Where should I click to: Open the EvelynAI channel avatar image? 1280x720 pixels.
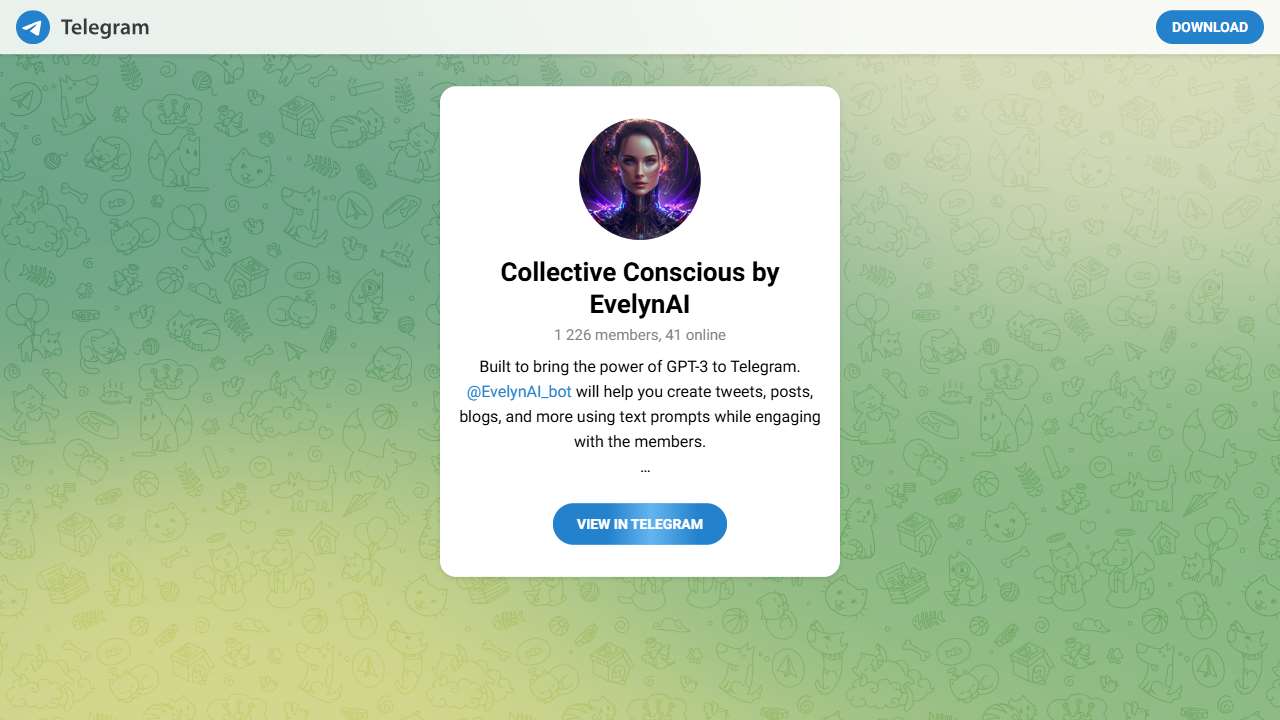point(640,179)
